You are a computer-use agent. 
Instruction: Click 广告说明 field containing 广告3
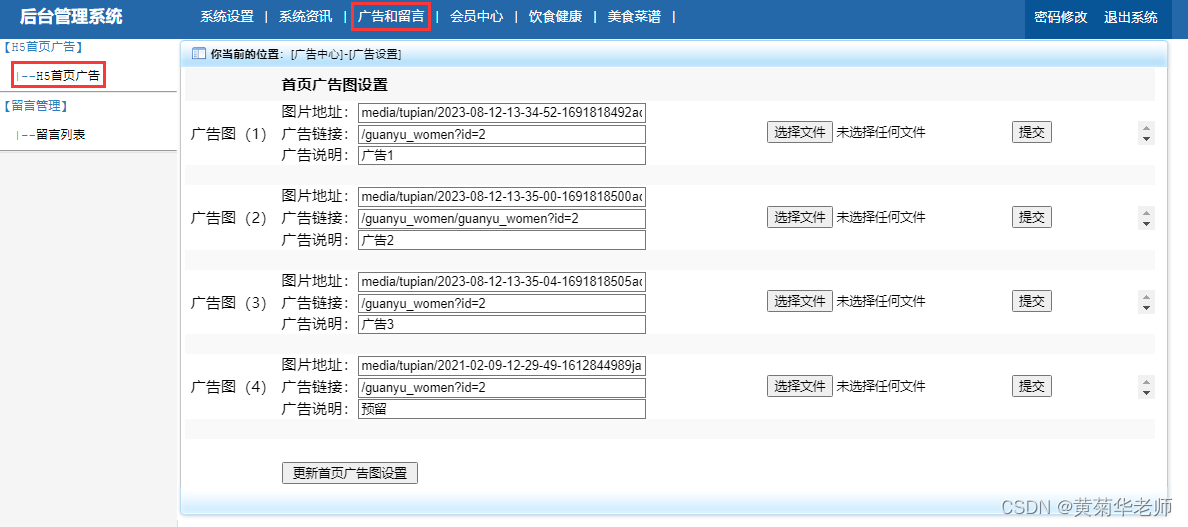point(502,324)
